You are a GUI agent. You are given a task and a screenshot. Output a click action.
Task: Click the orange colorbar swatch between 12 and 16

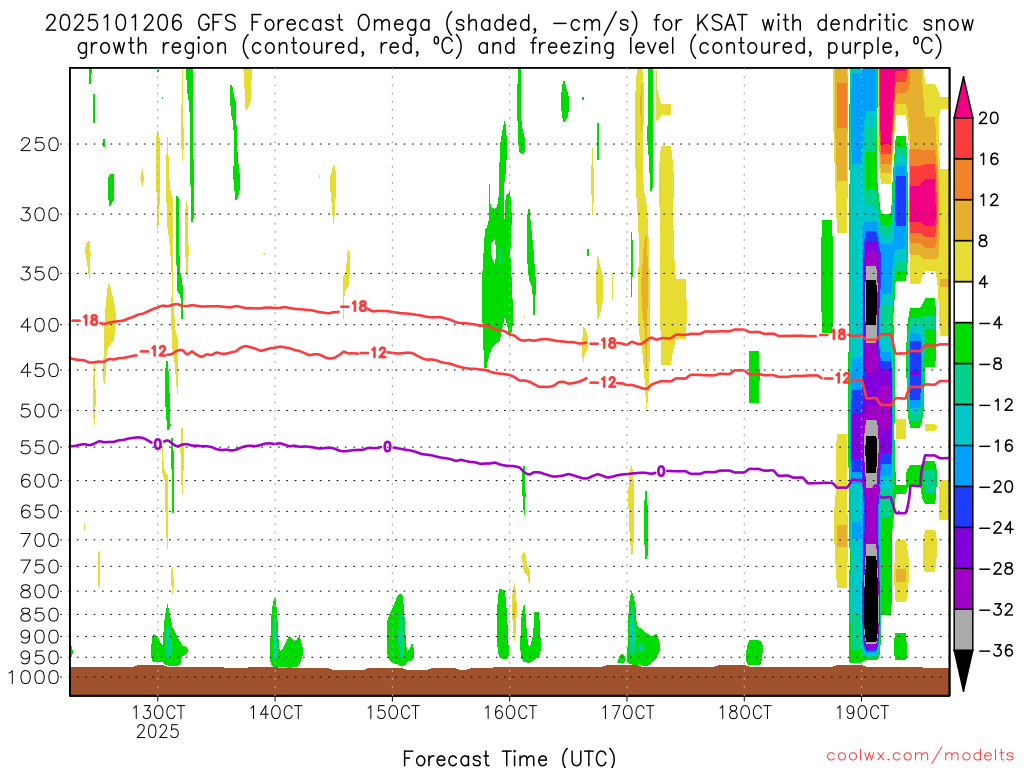[963, 179]
